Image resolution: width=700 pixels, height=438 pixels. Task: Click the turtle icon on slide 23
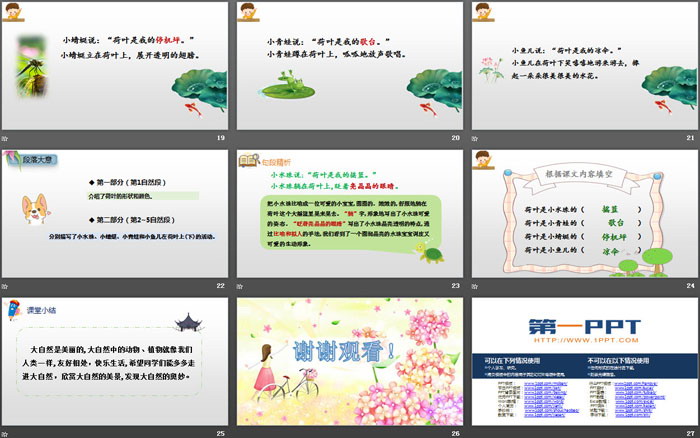coord(429,253)
